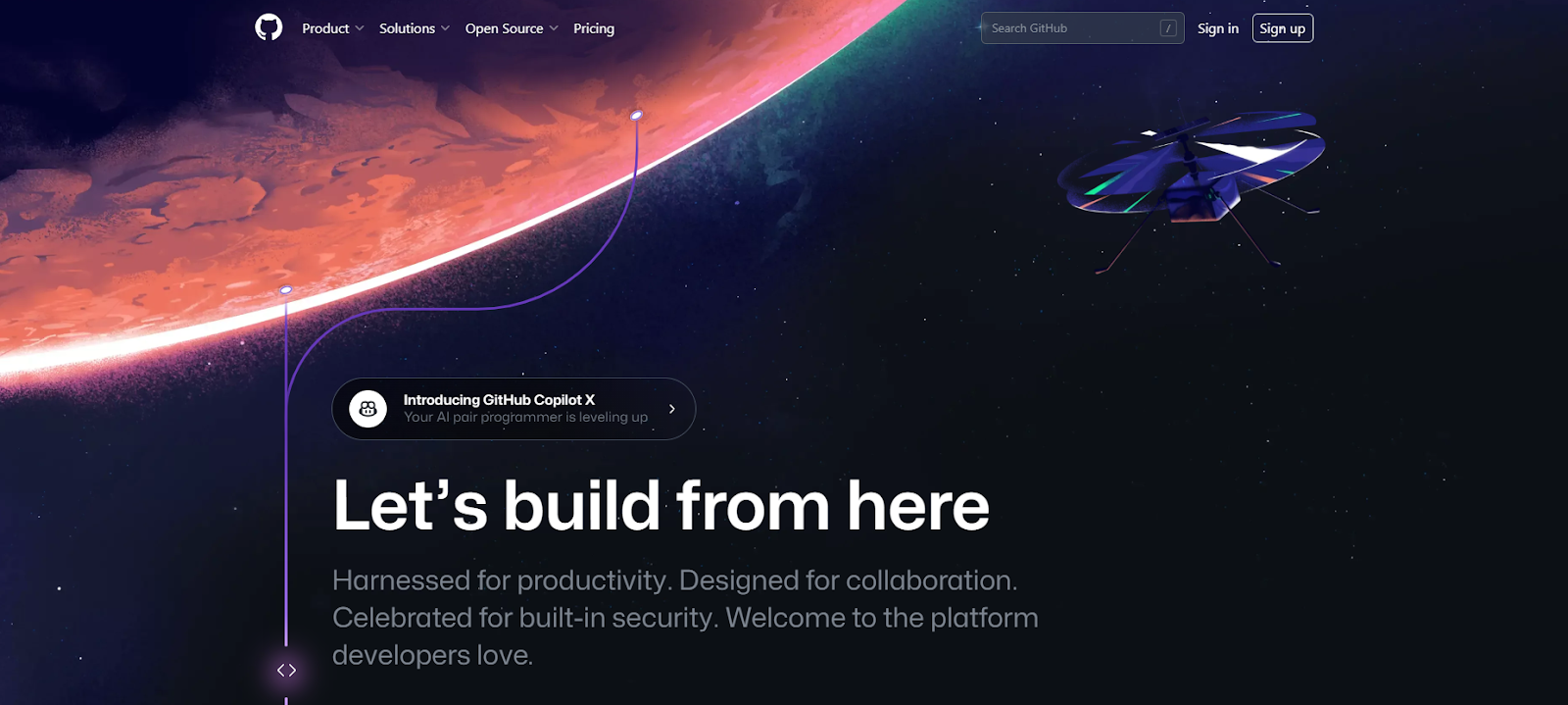Click the lower glowing node near the planet edge
The width and height of the screenshot is (1568, 705).
(x=286, y=290)
